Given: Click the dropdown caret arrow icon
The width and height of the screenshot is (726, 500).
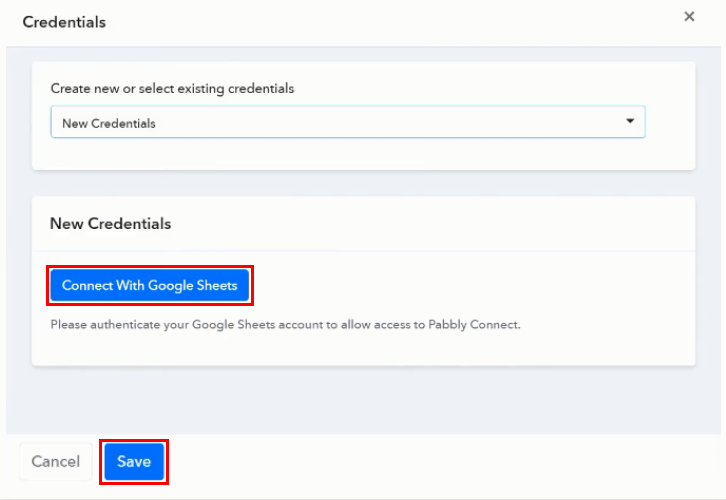Looking at the screenshot, I should click(x=630, y=121).
